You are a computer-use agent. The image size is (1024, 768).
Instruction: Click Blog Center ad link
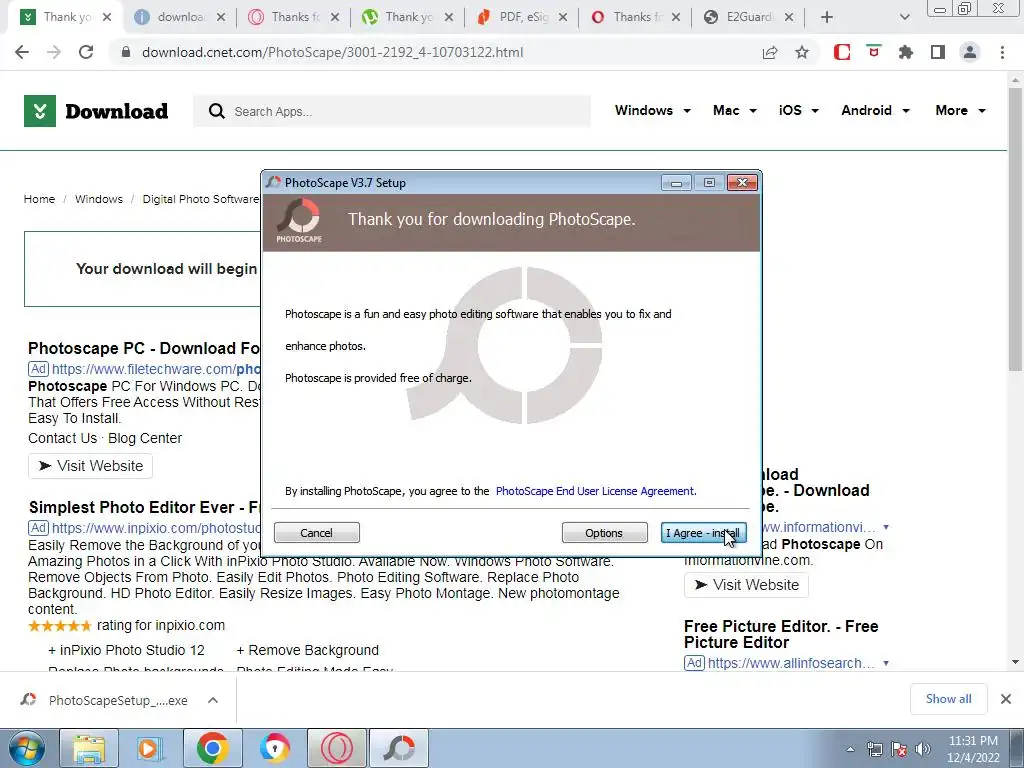tap(145, 438)
